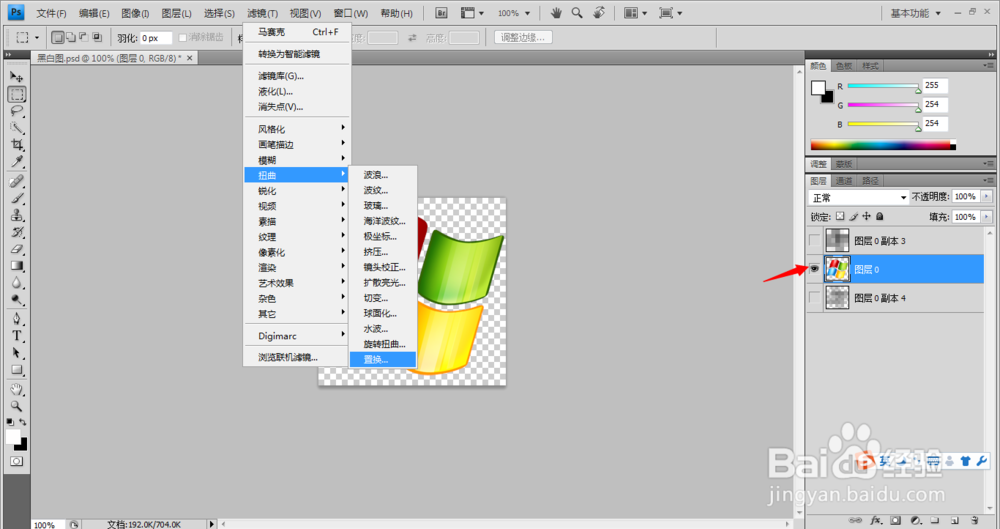Viewport: 1000px width, 529px height.
Task: Toggle Quick Mask mode
Action: 17,461
